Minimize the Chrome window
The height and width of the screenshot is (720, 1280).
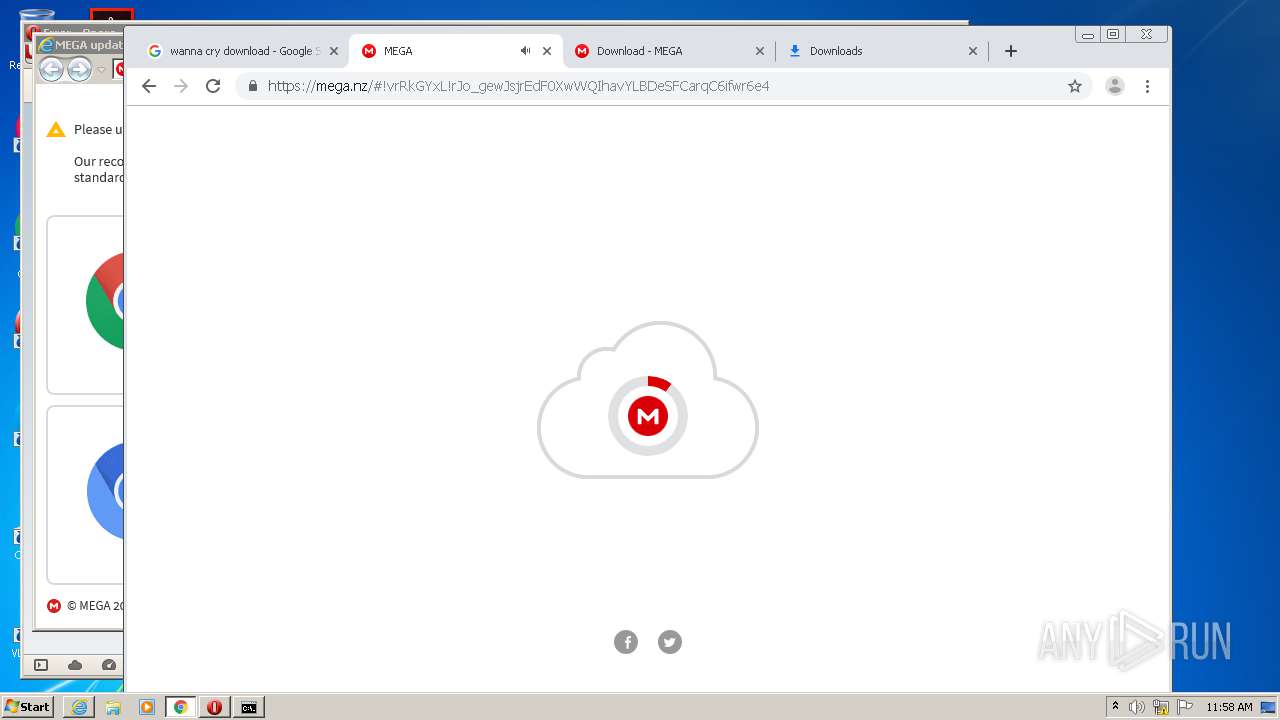1088,35
